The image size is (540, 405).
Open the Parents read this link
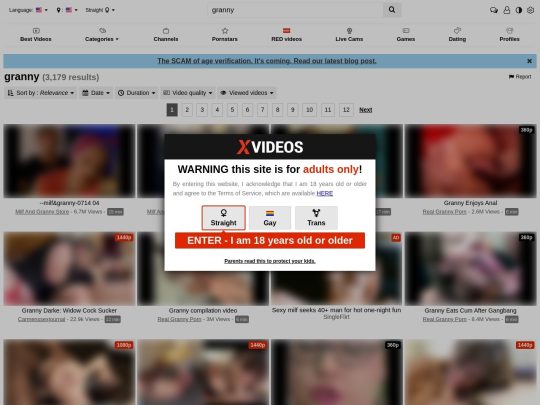[x=270, y=261]
